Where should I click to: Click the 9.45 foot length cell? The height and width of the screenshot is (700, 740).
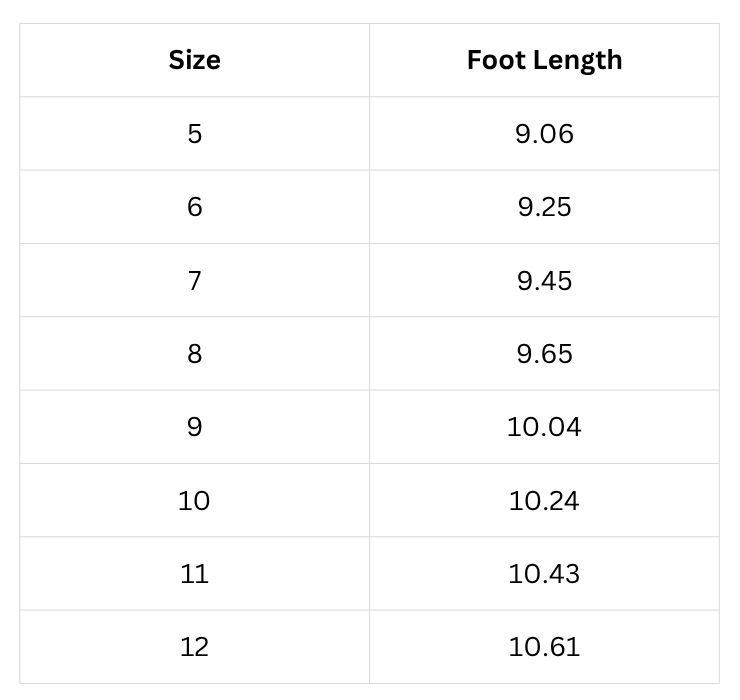pos(544,280)
